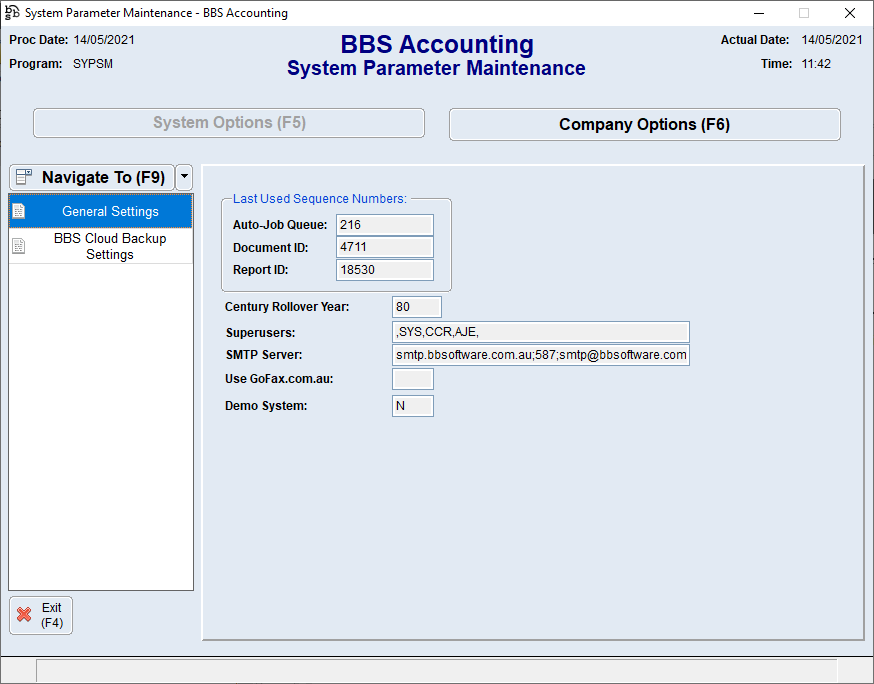Click the page icon beside BBS Cloud Backup Settings
This screenshot has width=874, height=684.
[x=17, y=246]
